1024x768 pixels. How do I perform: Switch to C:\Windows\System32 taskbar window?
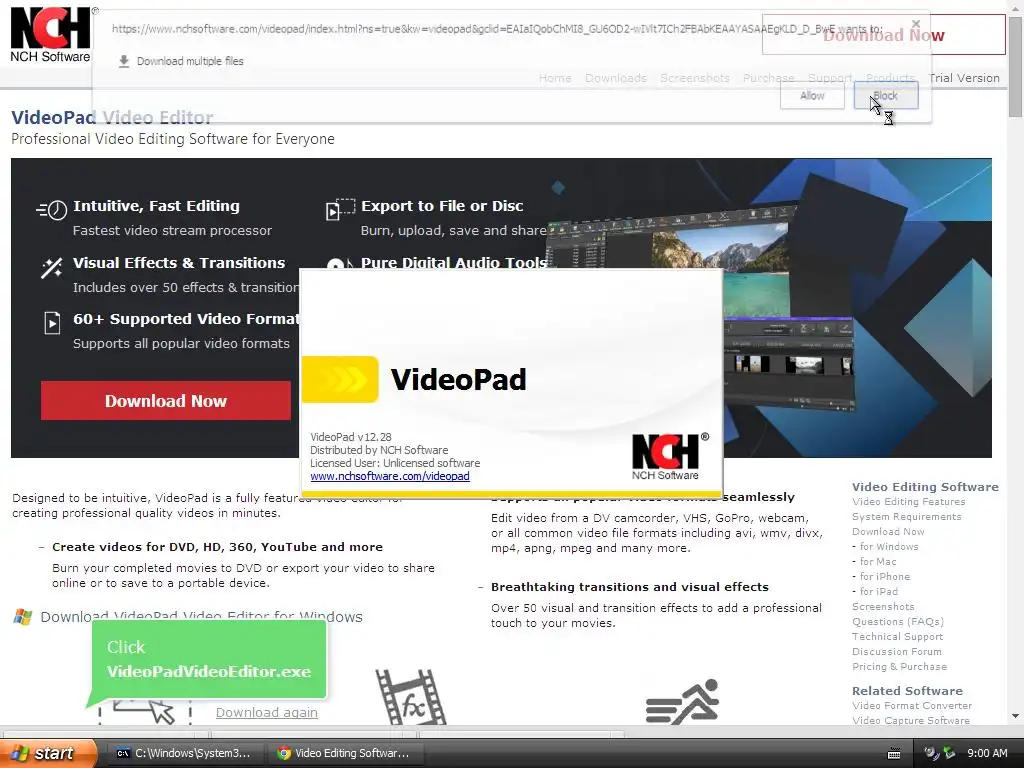(184, 753)
